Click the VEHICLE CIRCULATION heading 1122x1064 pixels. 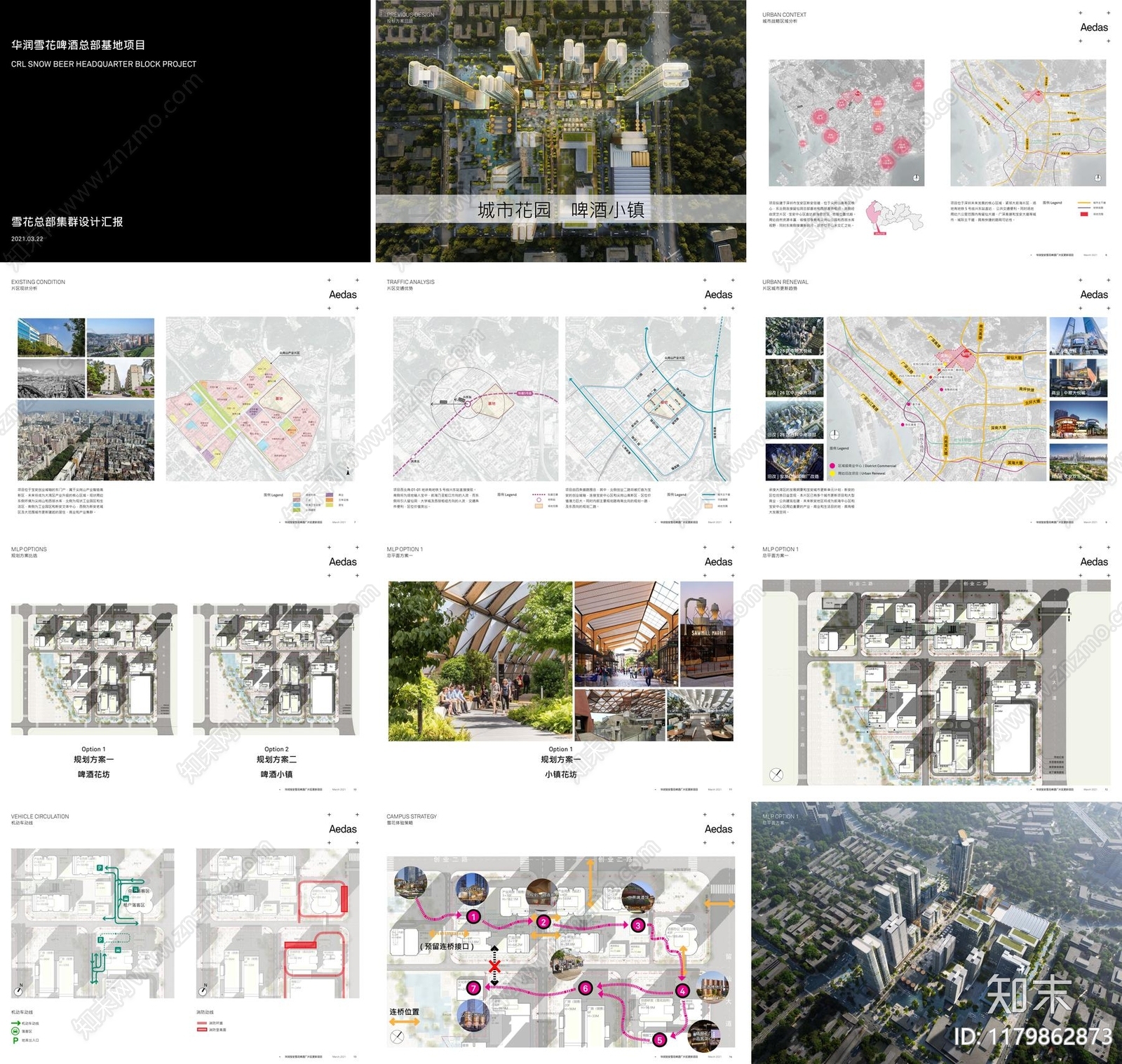(x=40, y=816)
